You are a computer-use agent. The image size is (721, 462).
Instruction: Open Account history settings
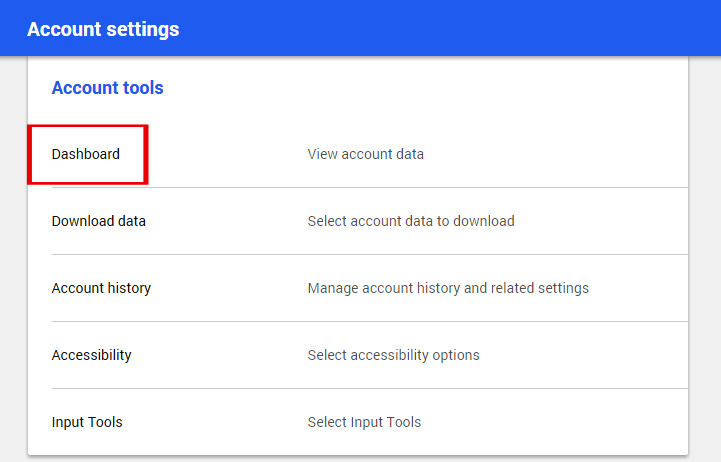pyautogui.click(x=101, y=288)
